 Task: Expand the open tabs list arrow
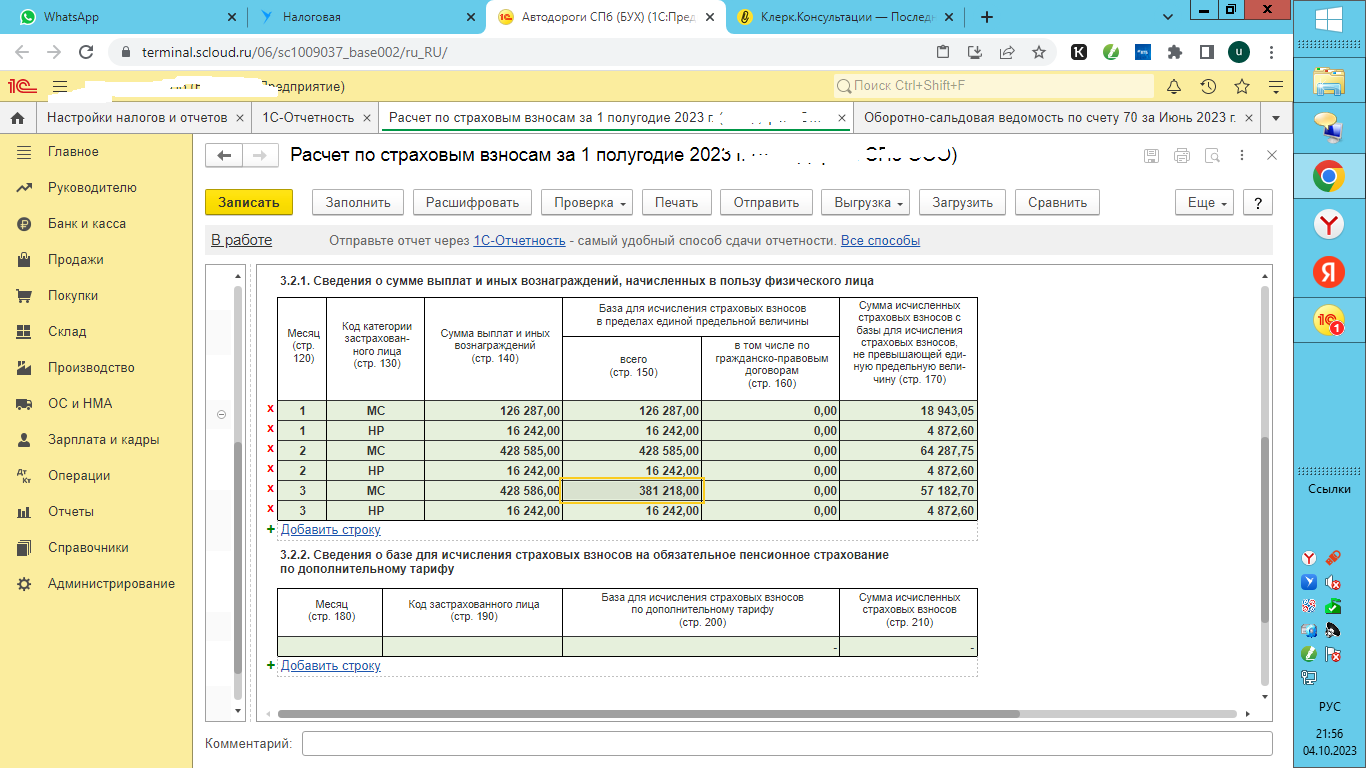tap(1275, 118)
